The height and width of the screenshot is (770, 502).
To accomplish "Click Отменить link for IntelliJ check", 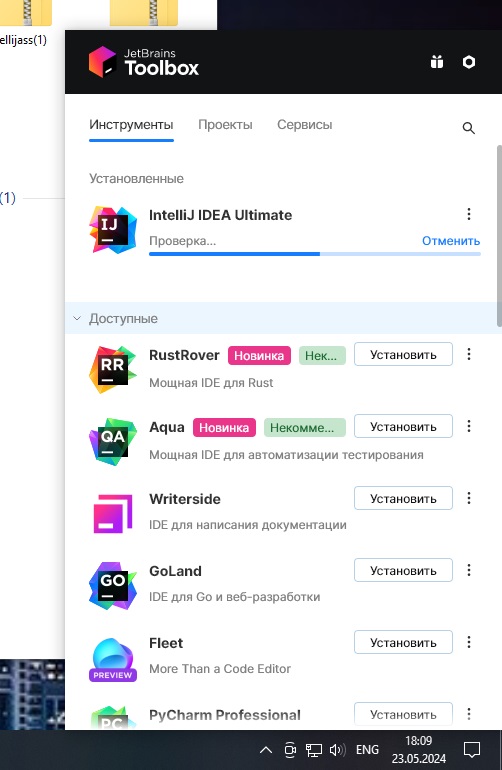I will [x=451, y=241].
